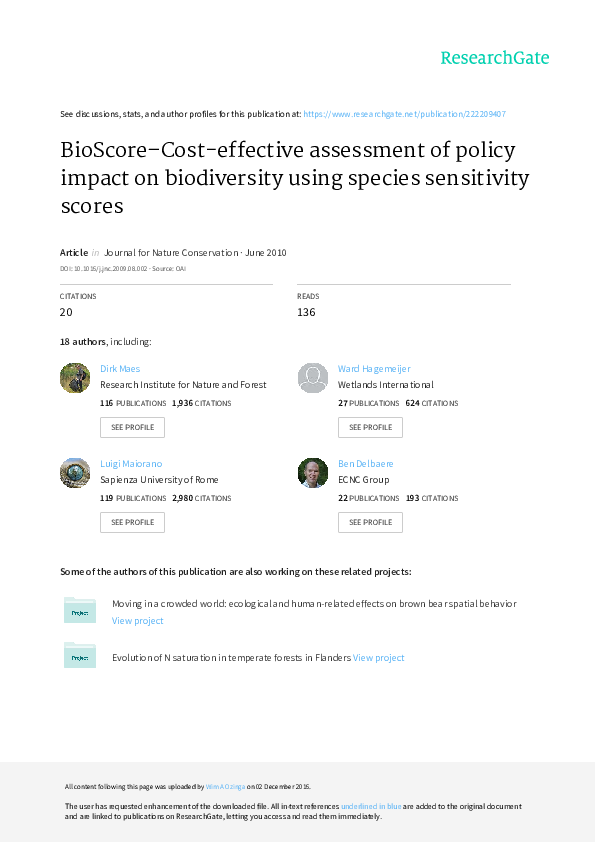Click SEE PROFILE under Ben Delbaere

point(370,522)
